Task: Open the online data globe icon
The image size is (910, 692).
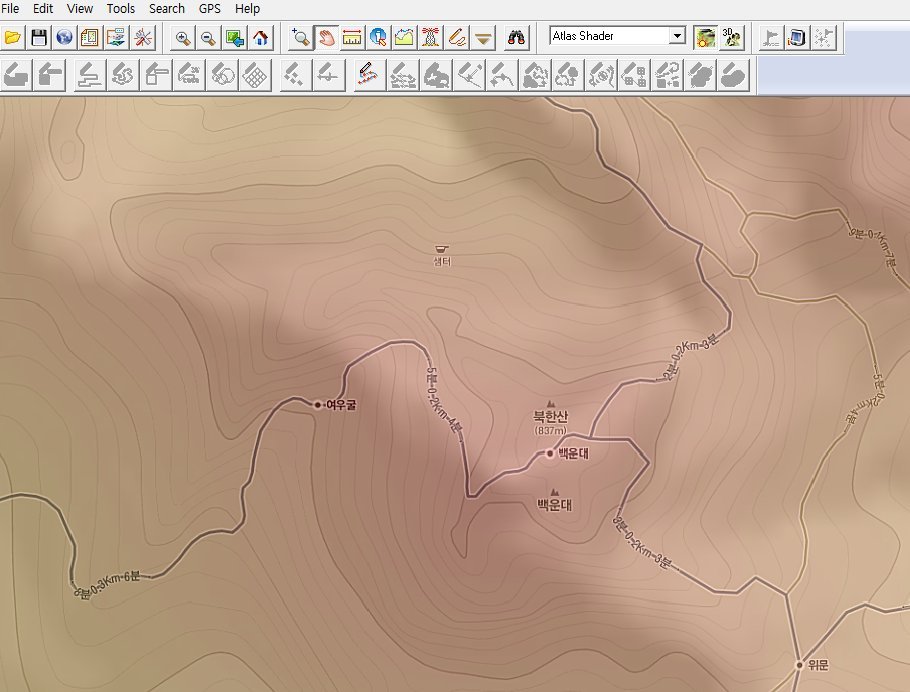Action: [64, 38]
